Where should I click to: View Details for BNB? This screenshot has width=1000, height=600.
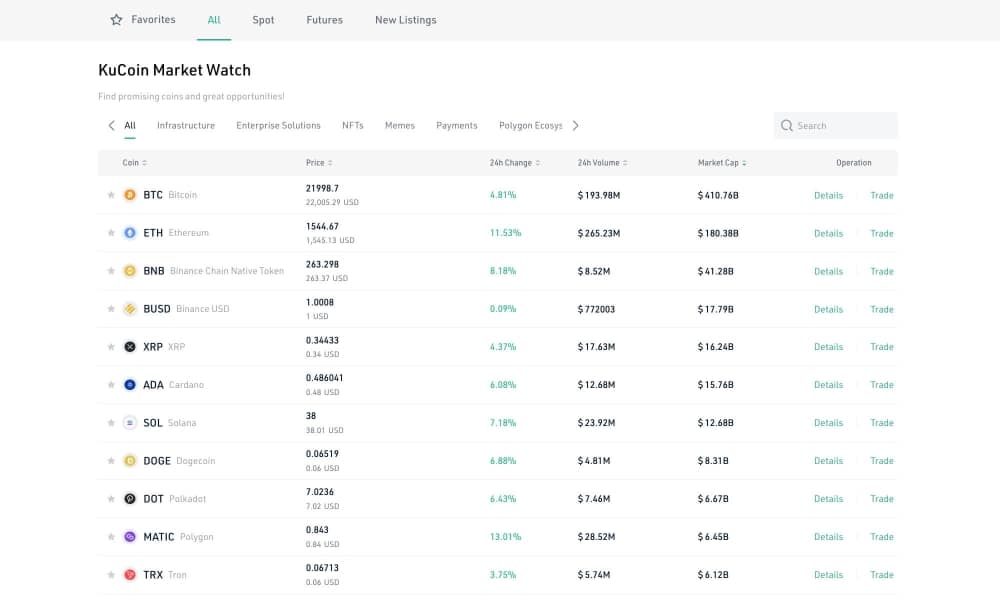[828, 271]
